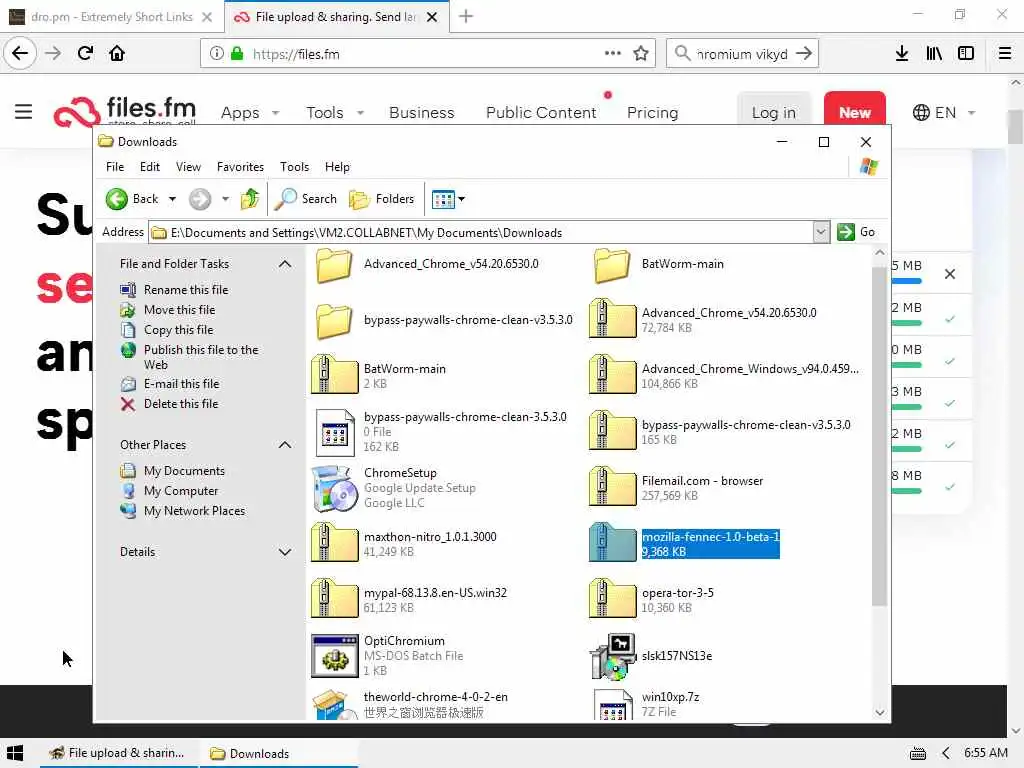1024x768 pixels.
Task: Click Publish this file to the Web
Action: tap(201, 357)
